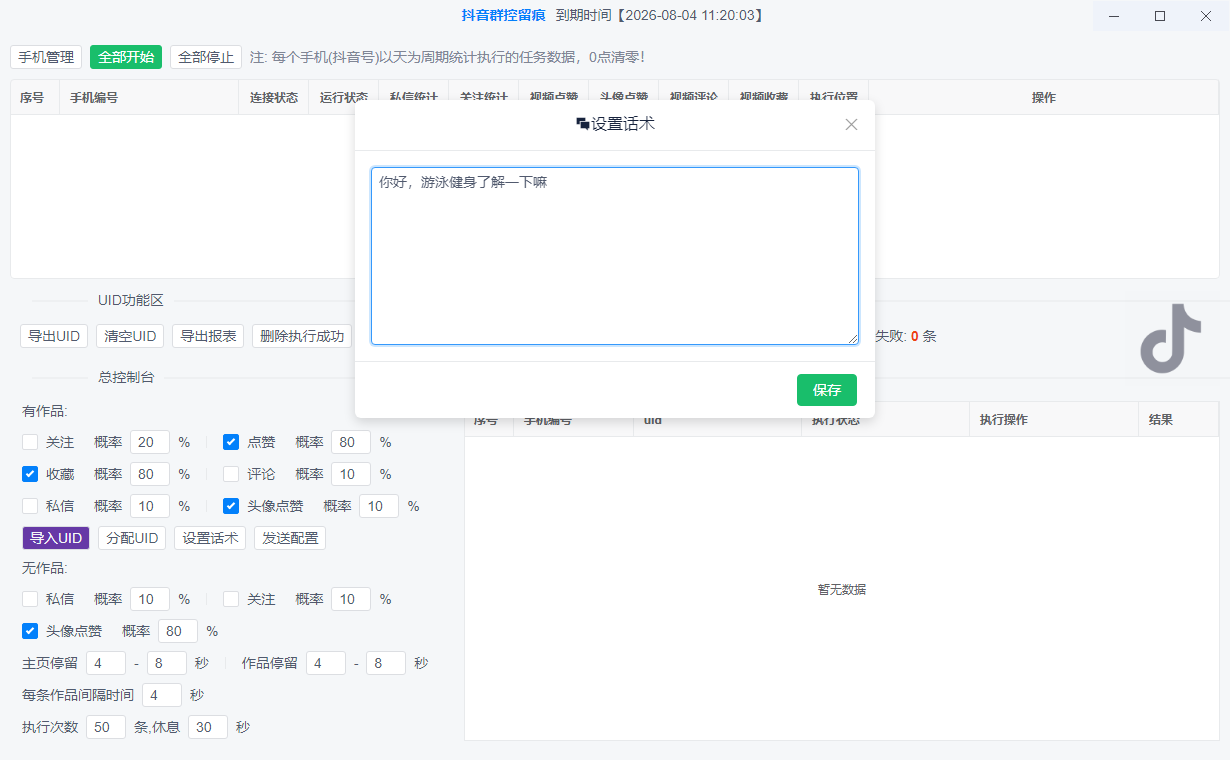The image size is (1230, 760).
Task: Click the 连接状态 column header
Action: point(274,98)
